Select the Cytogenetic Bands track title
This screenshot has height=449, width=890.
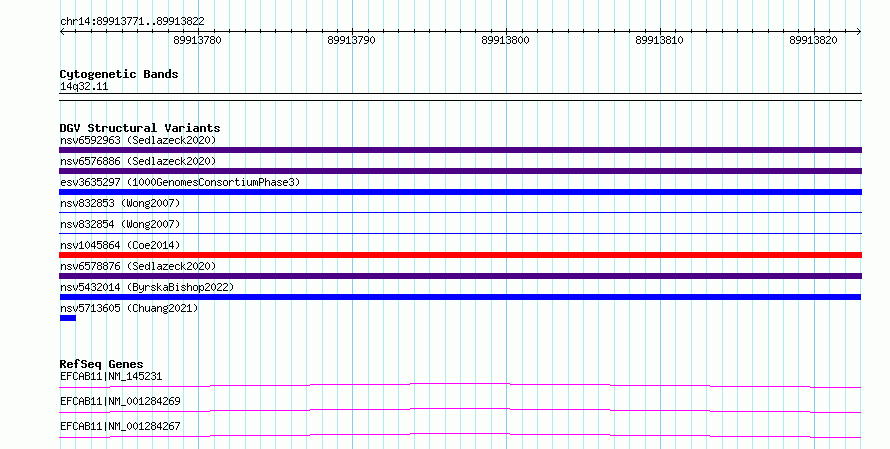pyautogui.click(x=119, y=74)
